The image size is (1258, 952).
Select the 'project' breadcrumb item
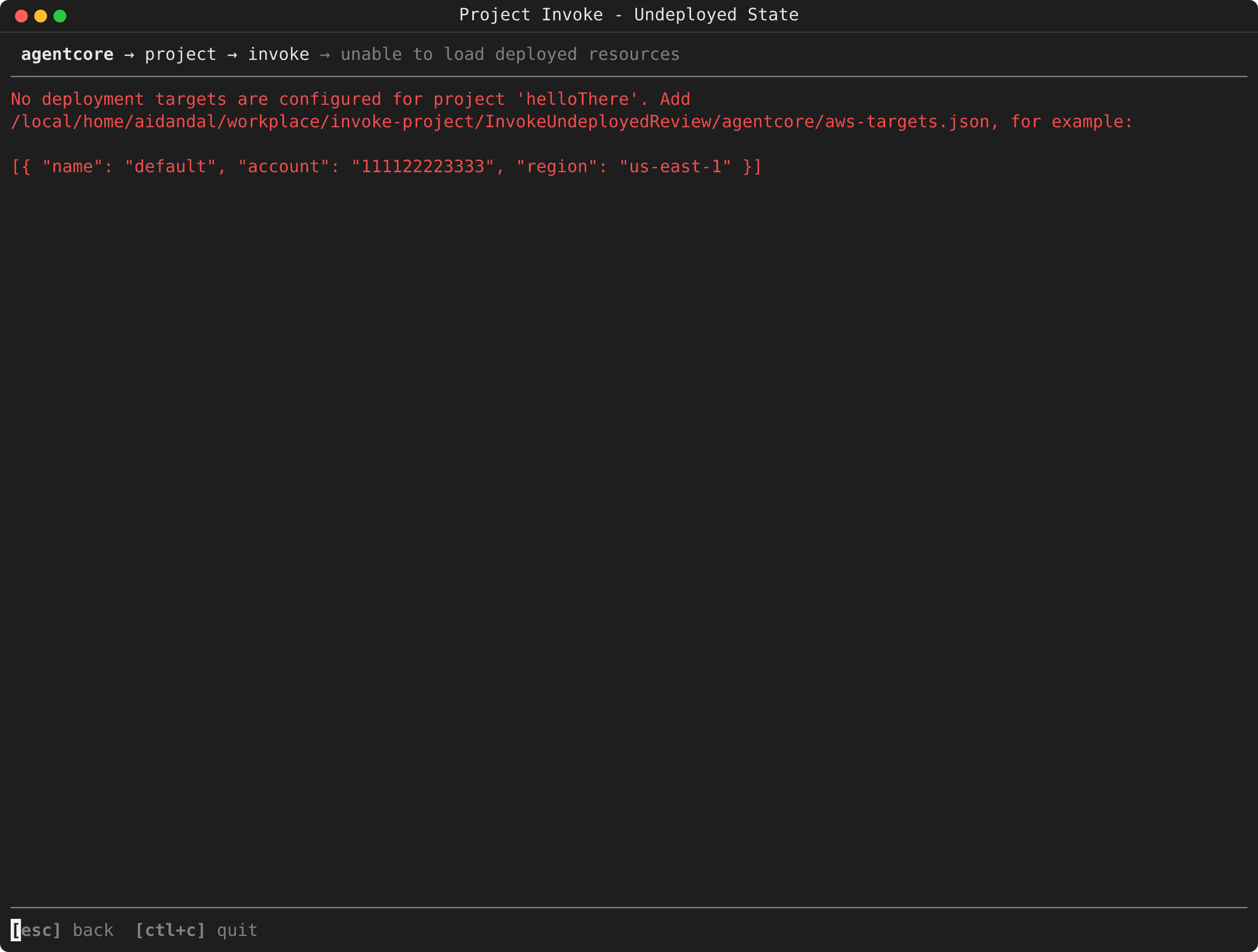point(180,55)
